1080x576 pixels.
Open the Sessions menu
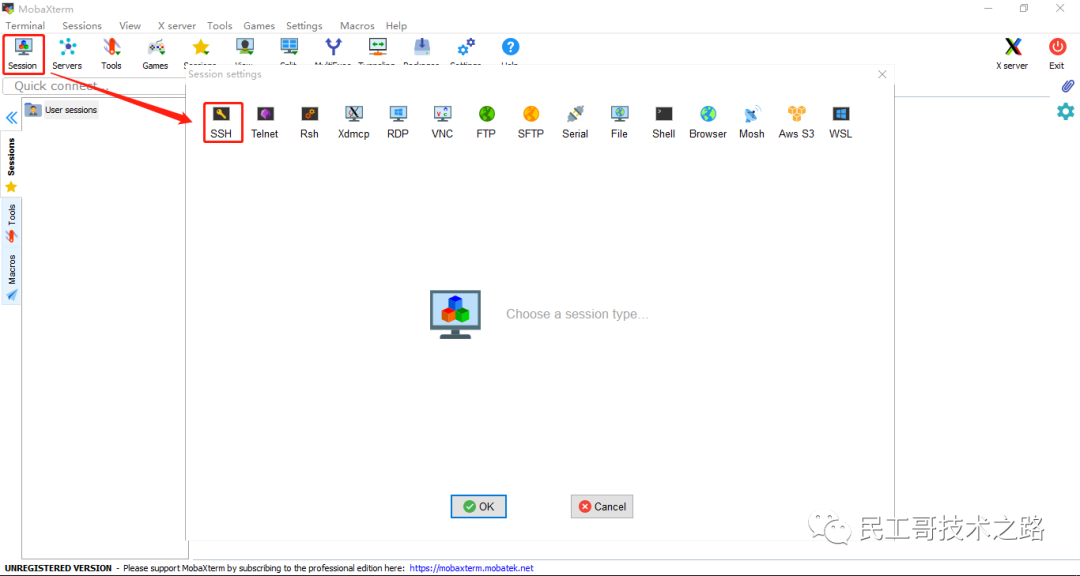(x=82, y=25)
